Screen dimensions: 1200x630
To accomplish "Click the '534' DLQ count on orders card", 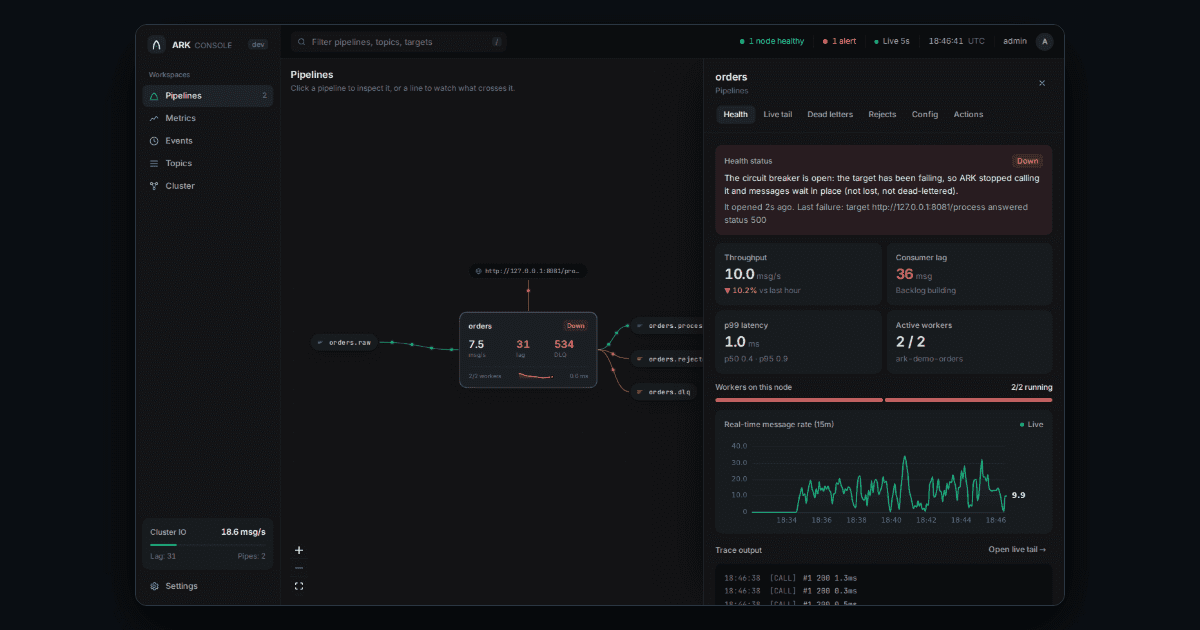I will [x=564, y=344].
